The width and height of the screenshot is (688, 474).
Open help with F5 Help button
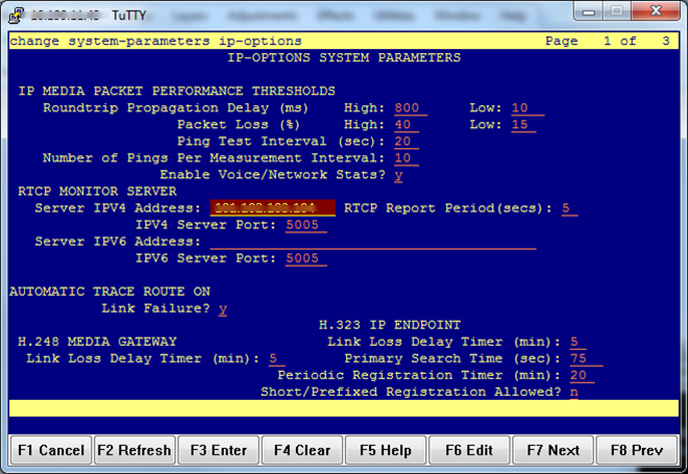pyautogui.click(x=386, y=450)
